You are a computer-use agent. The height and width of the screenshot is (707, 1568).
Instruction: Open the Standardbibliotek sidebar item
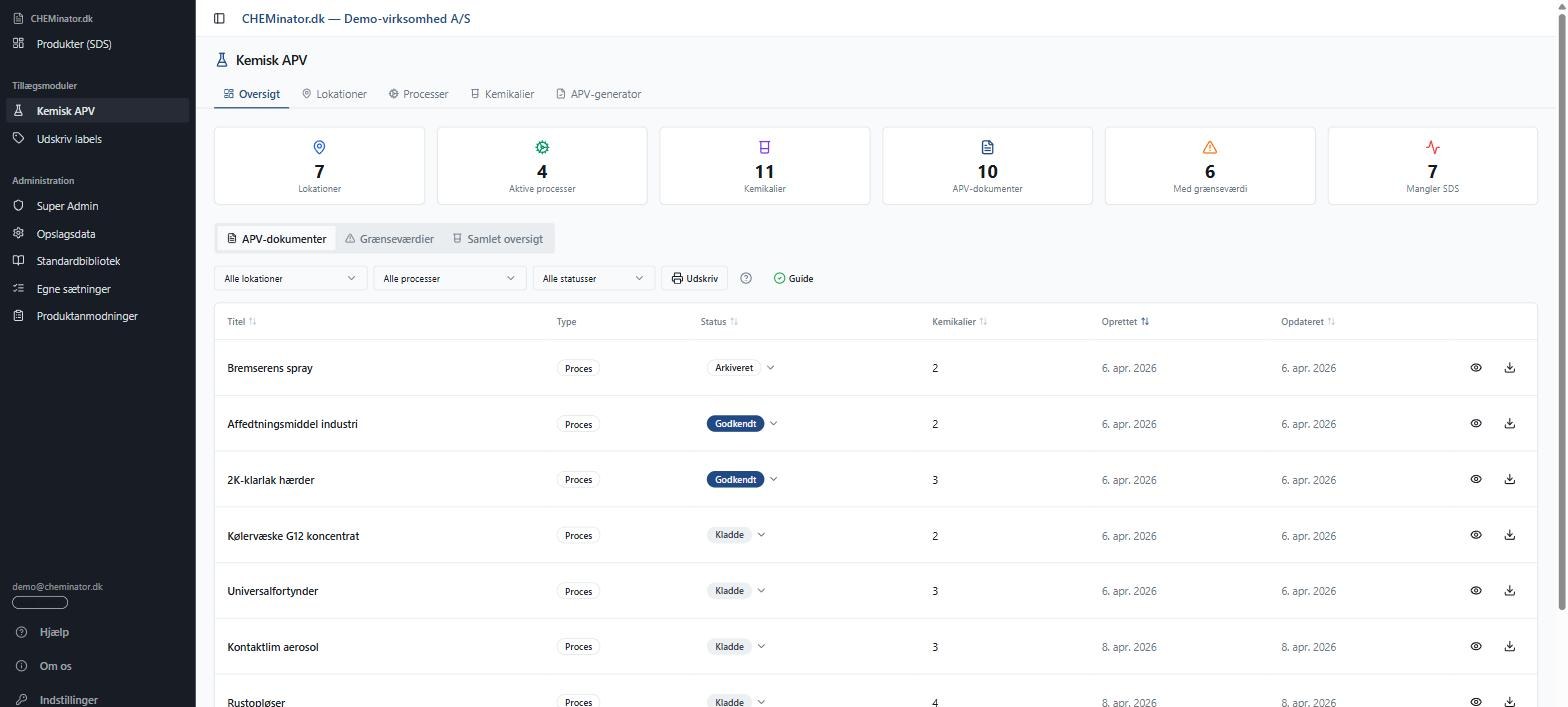point(97,261)
